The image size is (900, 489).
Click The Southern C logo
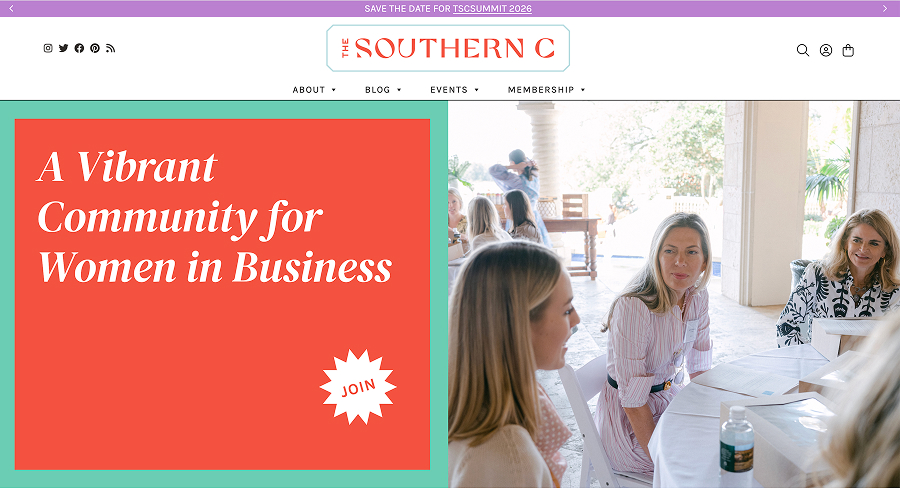pyautogui.click(x=448, y=48)
